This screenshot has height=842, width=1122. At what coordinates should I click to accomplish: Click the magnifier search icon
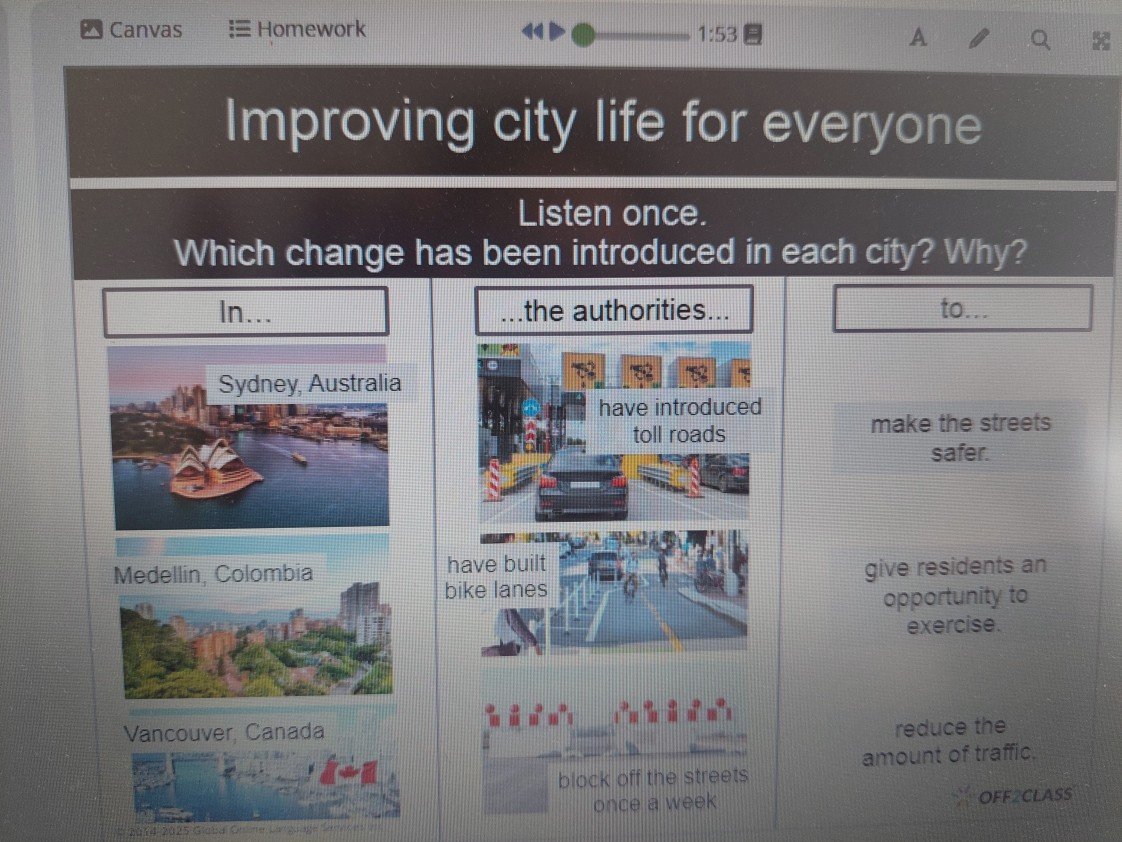[1040, 39]
